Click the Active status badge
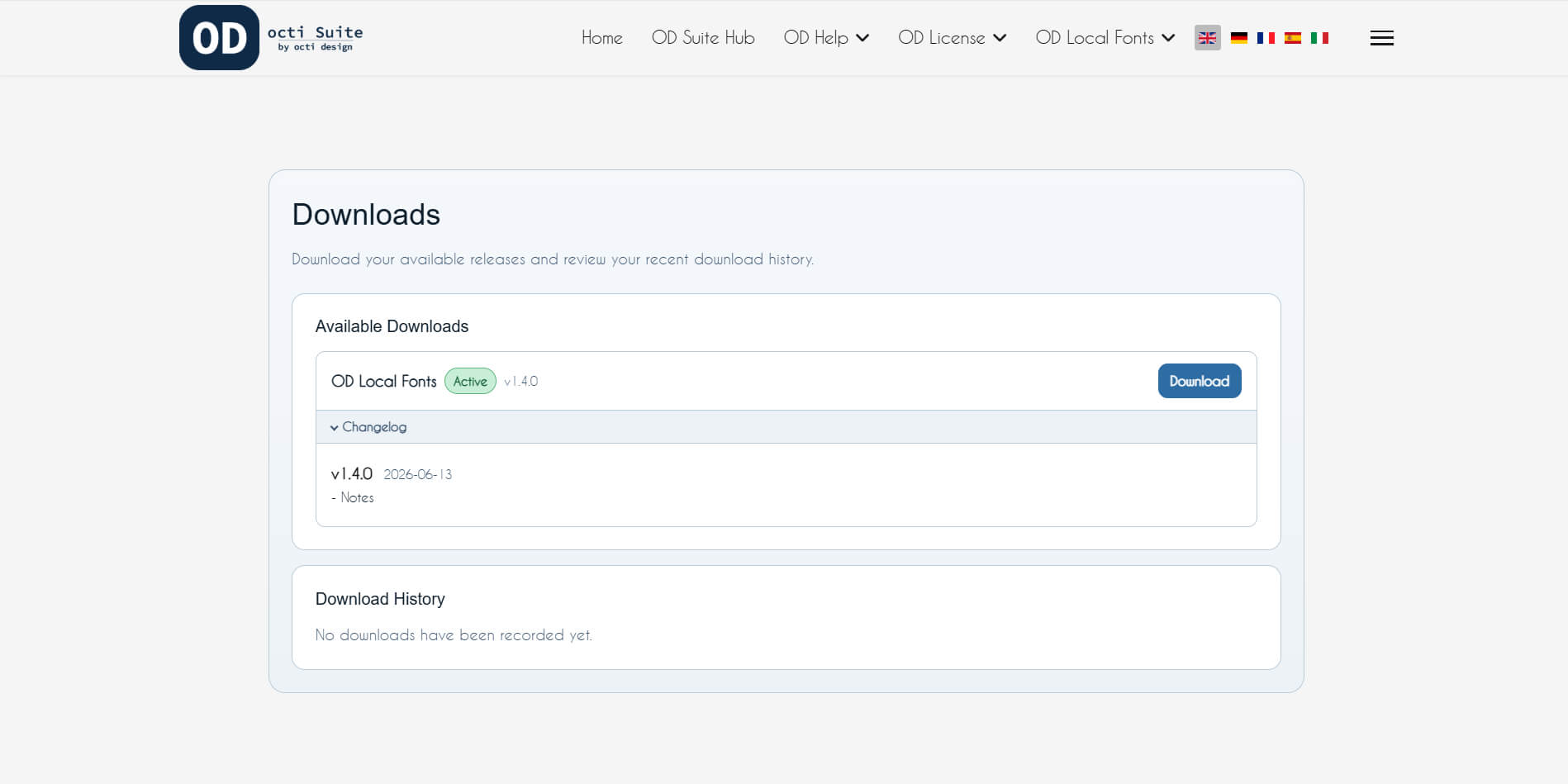This screenshot has width=1568, height=784. click(470, 381)
